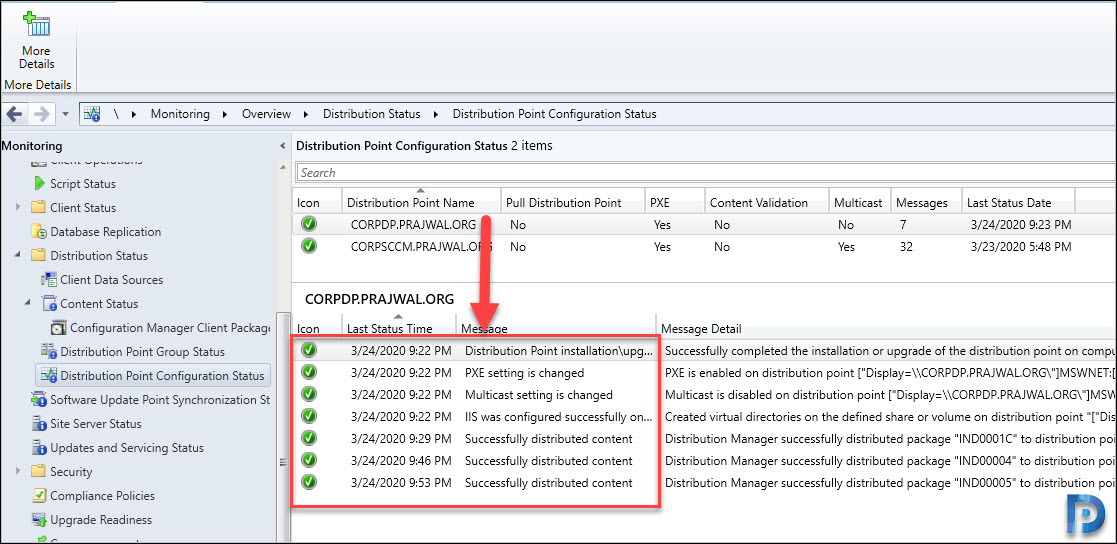Expand the Security folder
1117x544 pixels.
19,471
